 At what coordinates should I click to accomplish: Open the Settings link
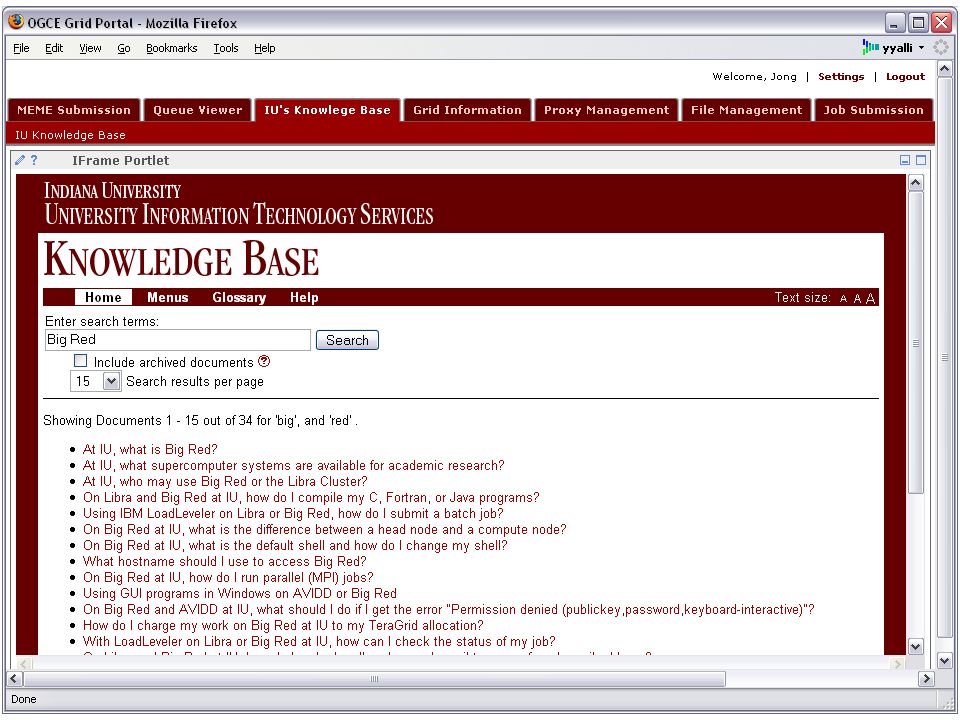coord(841,77)
